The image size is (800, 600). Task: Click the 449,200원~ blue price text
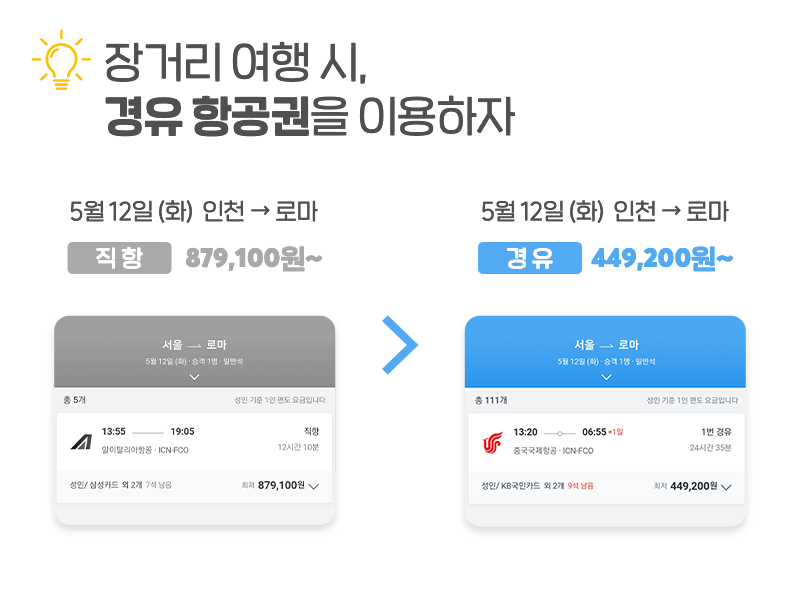tap(662, 258)
